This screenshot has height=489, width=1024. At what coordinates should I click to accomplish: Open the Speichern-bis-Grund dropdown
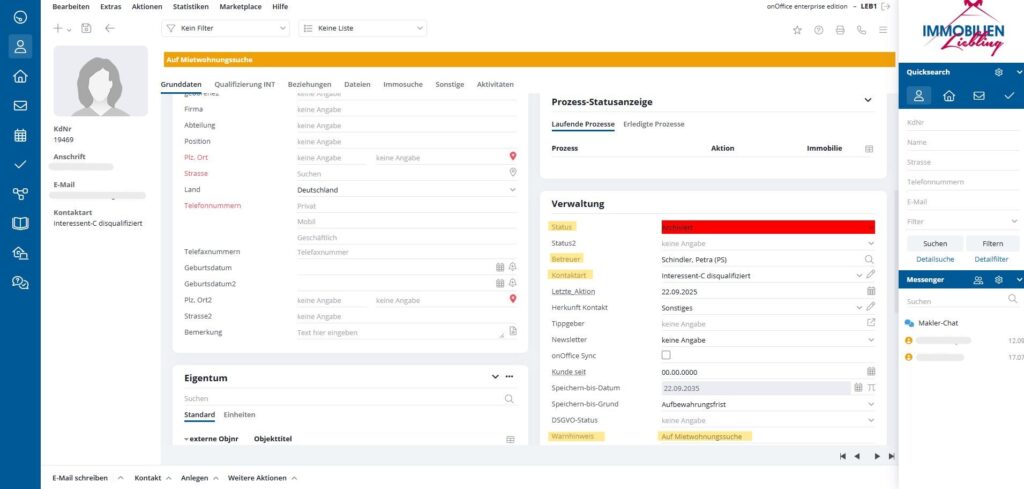tap(870, 404)
